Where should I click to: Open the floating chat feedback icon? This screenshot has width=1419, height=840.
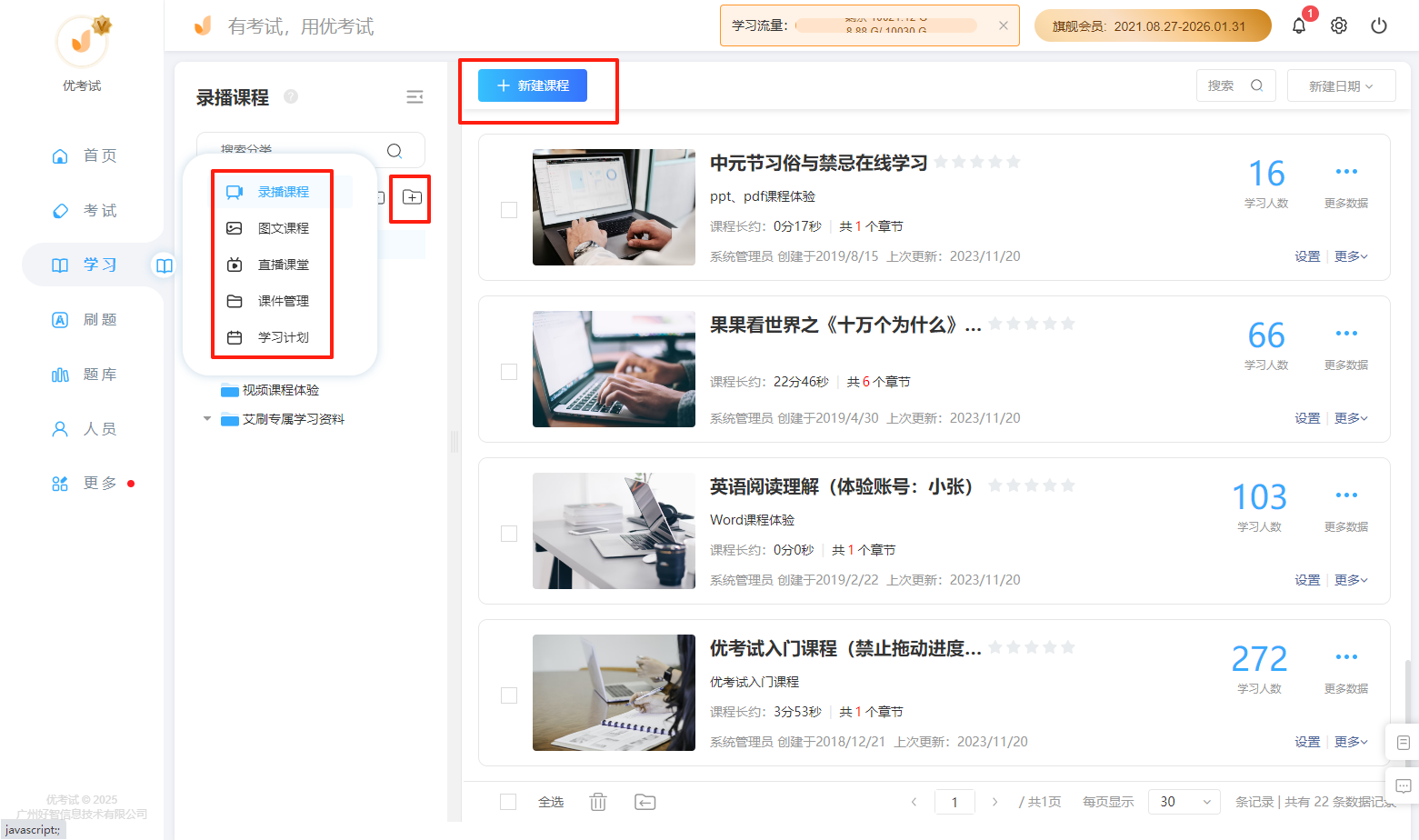(x=1403, y=785)
